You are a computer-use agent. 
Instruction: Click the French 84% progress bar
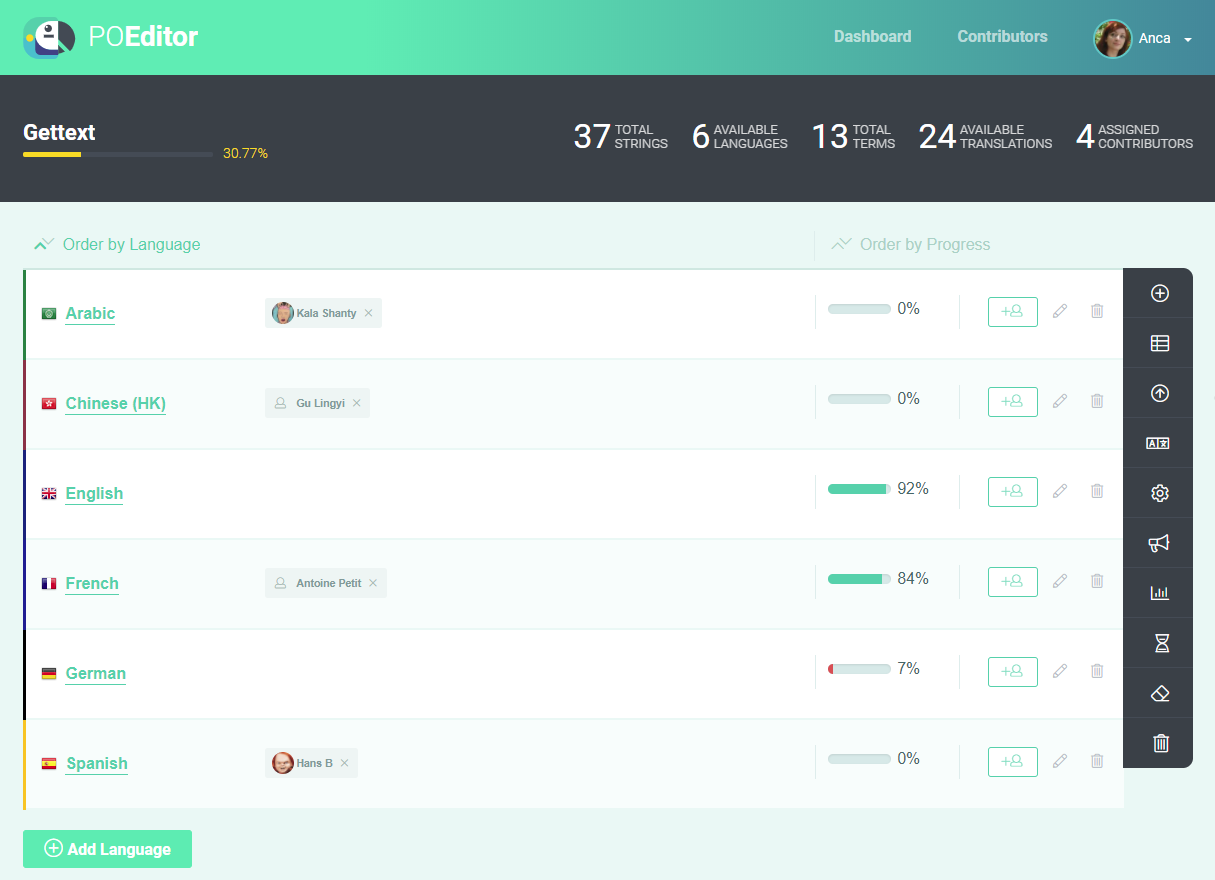pyautogui.click(x=859, y=579)
